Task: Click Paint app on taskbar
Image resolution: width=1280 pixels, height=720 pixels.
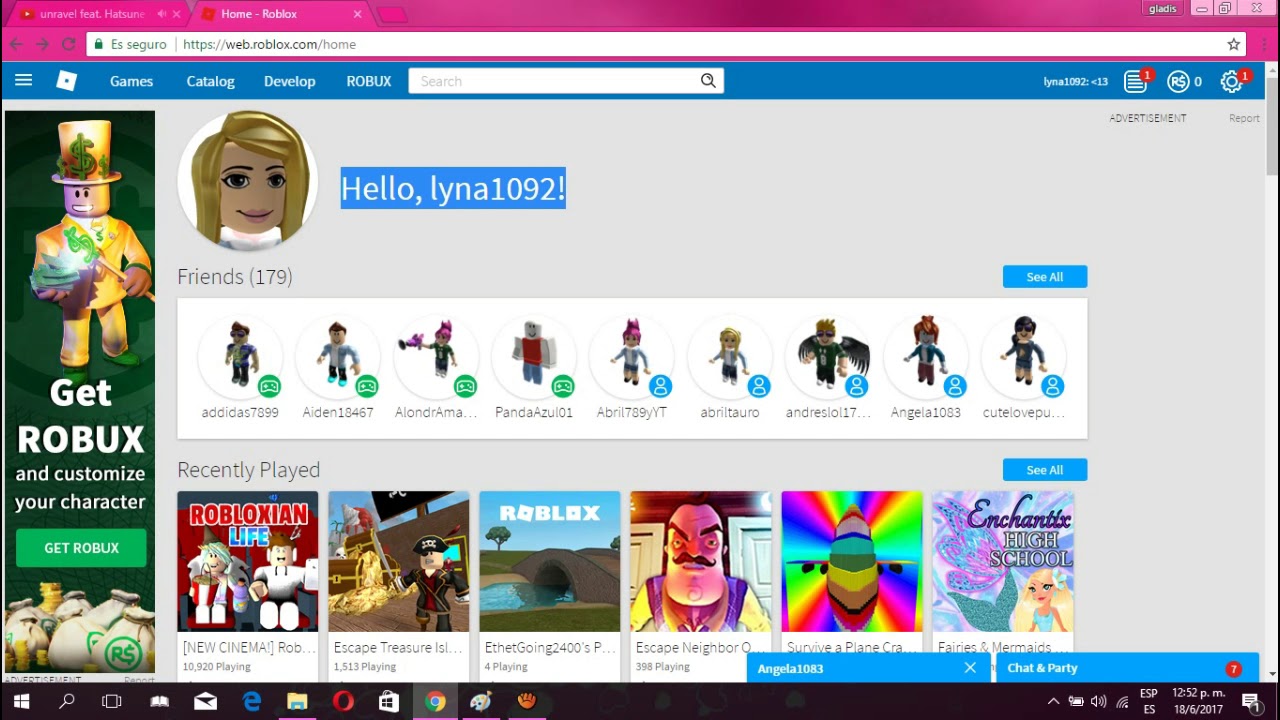Action: tap(481, 701)
